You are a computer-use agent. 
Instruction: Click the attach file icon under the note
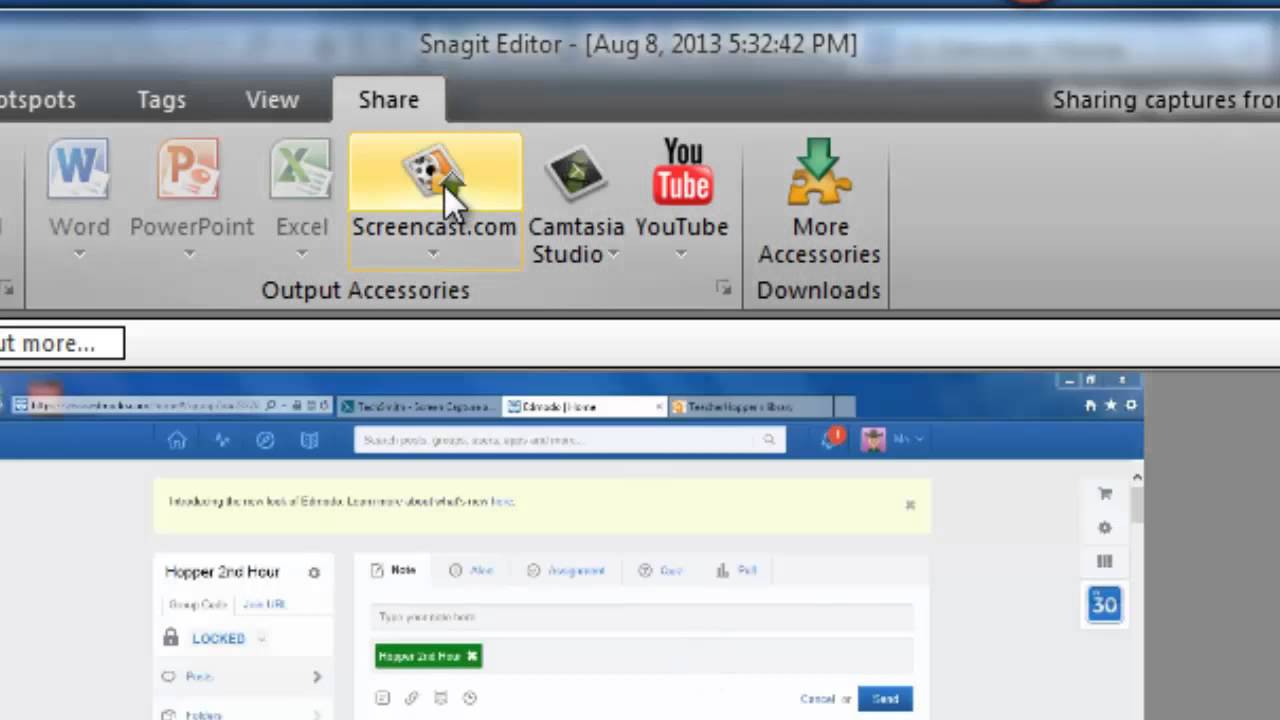click(x=382, y=698)
